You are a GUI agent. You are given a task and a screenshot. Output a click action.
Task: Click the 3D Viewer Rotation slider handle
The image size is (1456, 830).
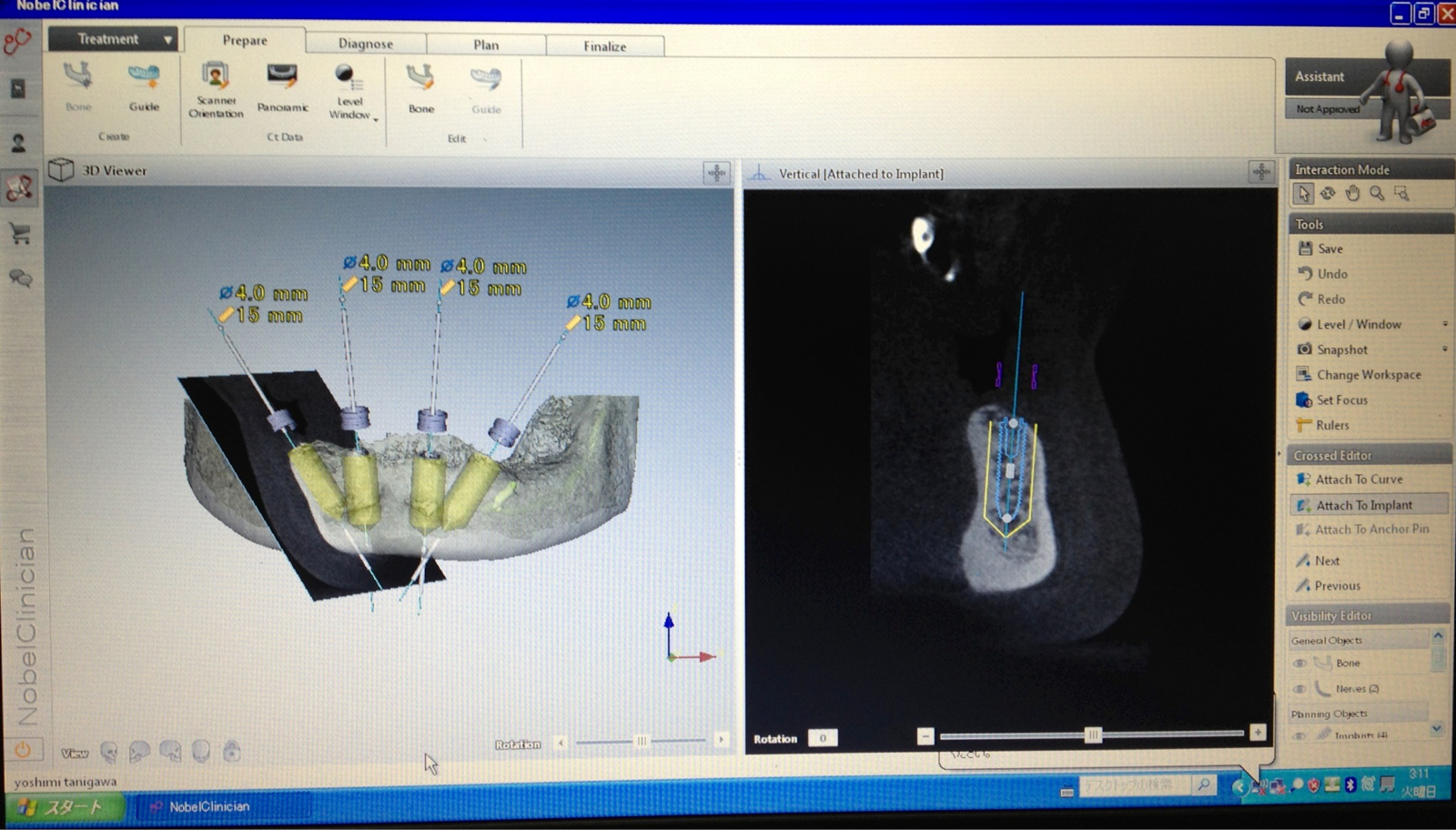pos(642,741)
